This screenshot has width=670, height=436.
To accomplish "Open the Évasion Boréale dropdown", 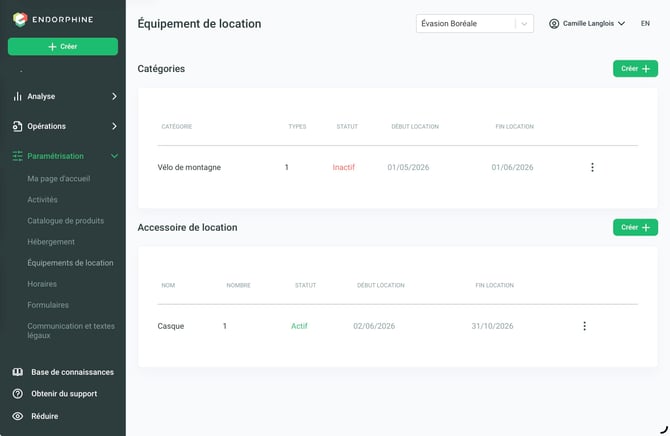I will click(475, 24).
